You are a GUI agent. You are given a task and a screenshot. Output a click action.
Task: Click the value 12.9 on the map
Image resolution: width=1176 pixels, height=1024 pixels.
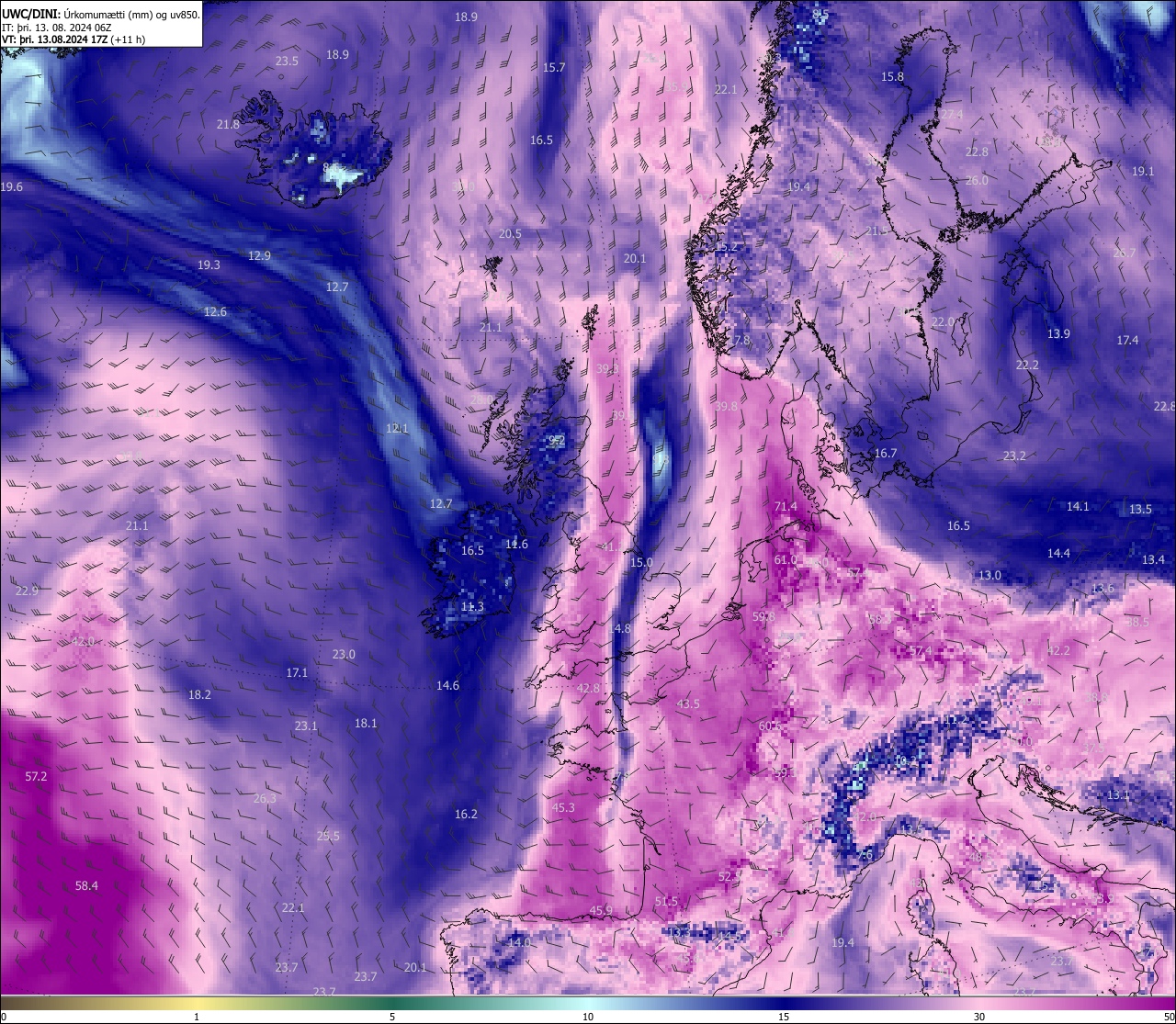coord(259,255)
